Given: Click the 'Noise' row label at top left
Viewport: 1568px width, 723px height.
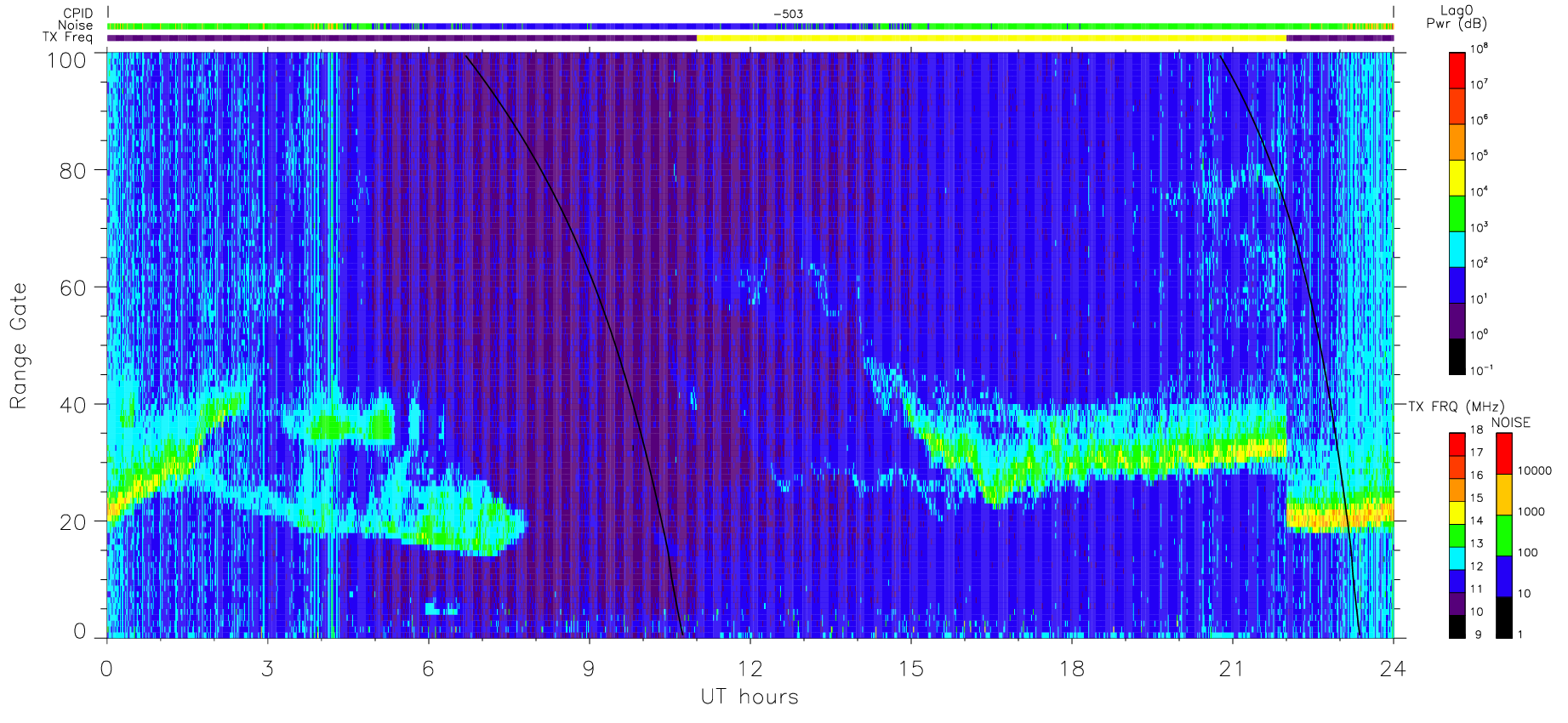Looking at the screenshot, I should pyautogui.click(x=76, y=26).
